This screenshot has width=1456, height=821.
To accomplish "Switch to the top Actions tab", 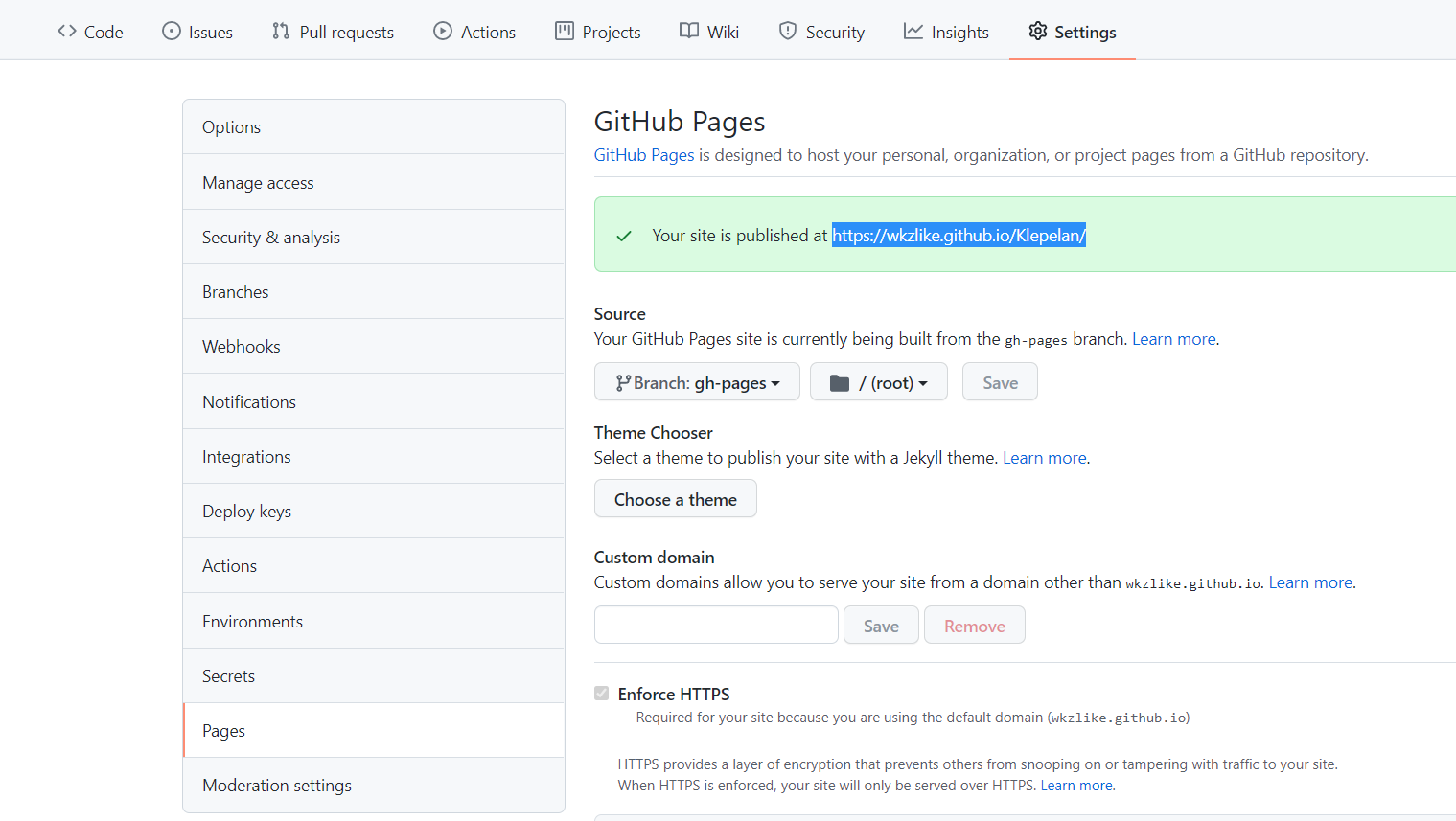I will coord(474,32).
